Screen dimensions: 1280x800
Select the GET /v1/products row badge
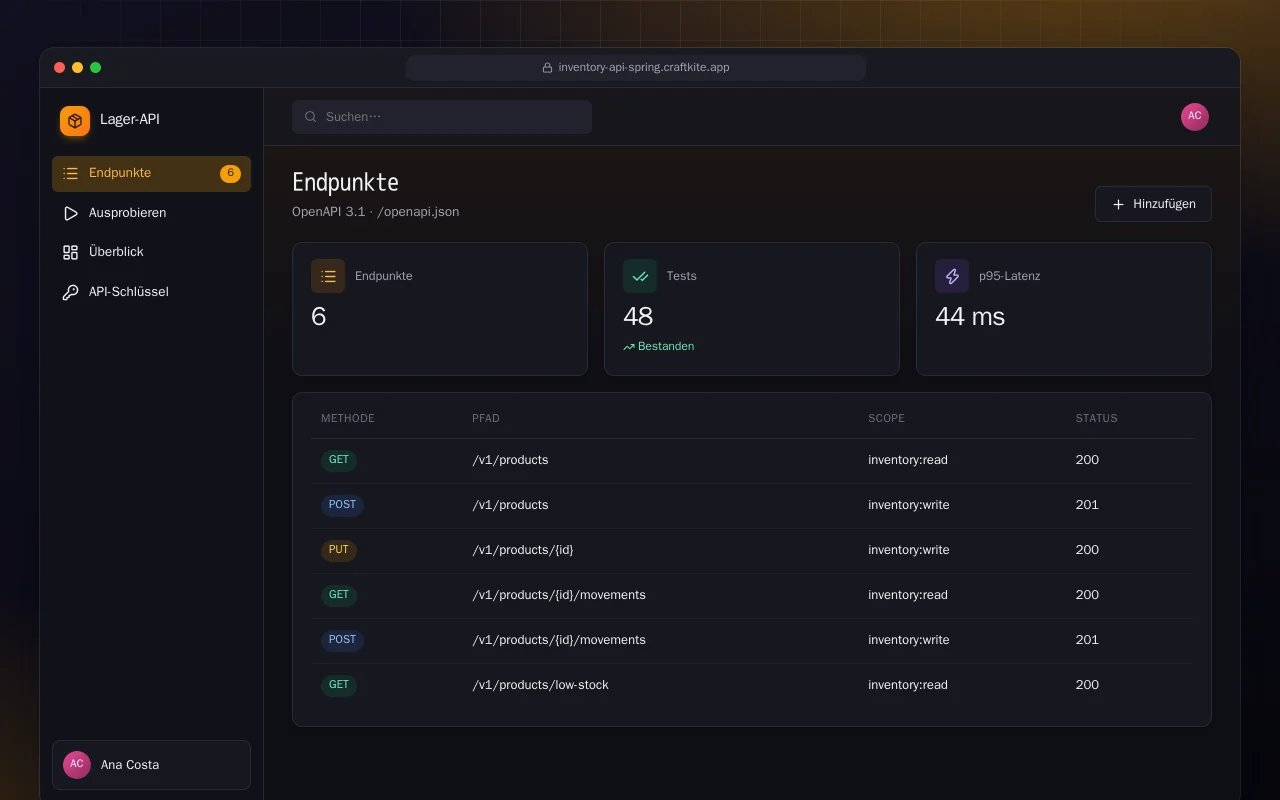[x=339, y=461]
